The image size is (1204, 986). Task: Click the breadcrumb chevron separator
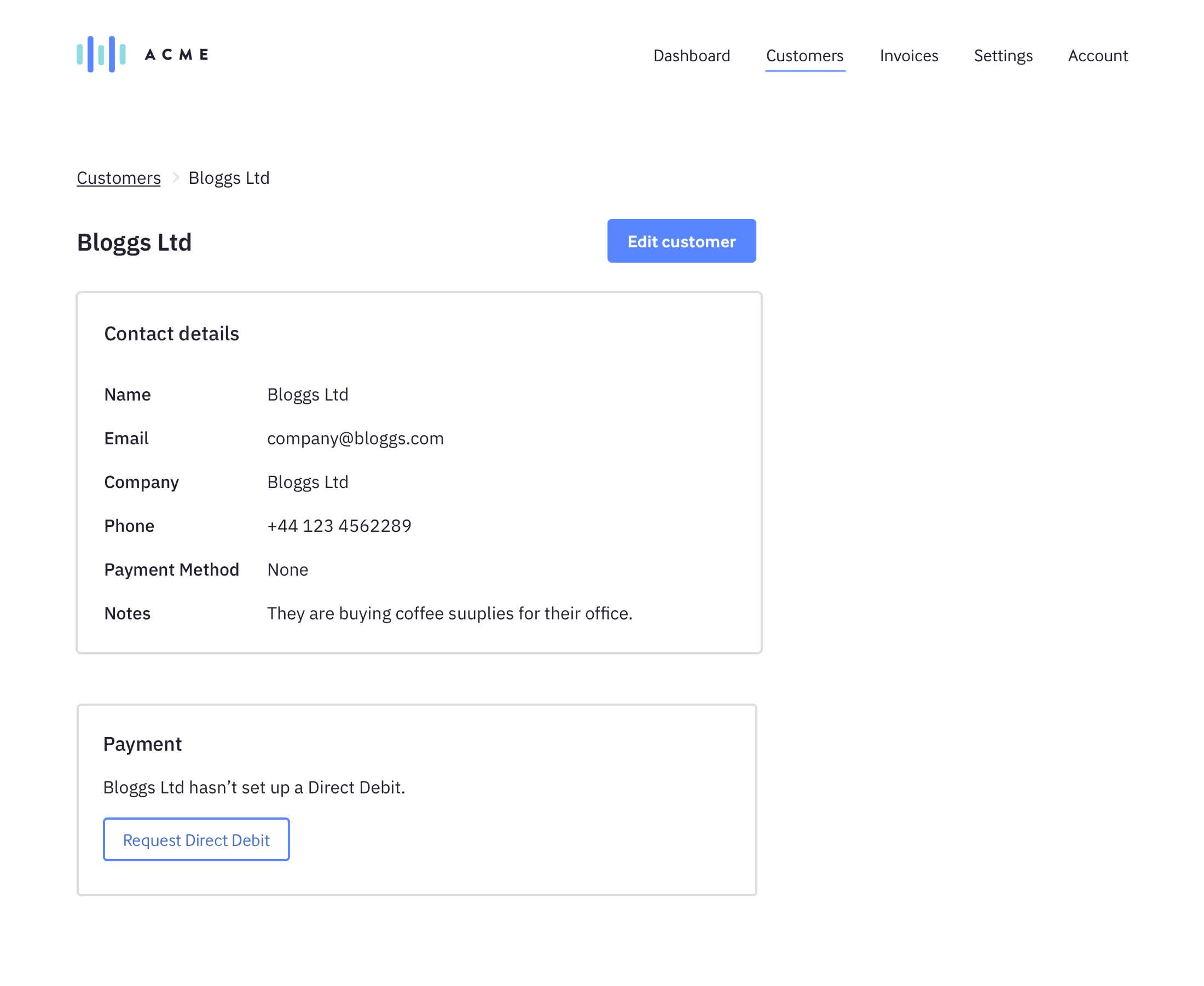coord(176,178)
